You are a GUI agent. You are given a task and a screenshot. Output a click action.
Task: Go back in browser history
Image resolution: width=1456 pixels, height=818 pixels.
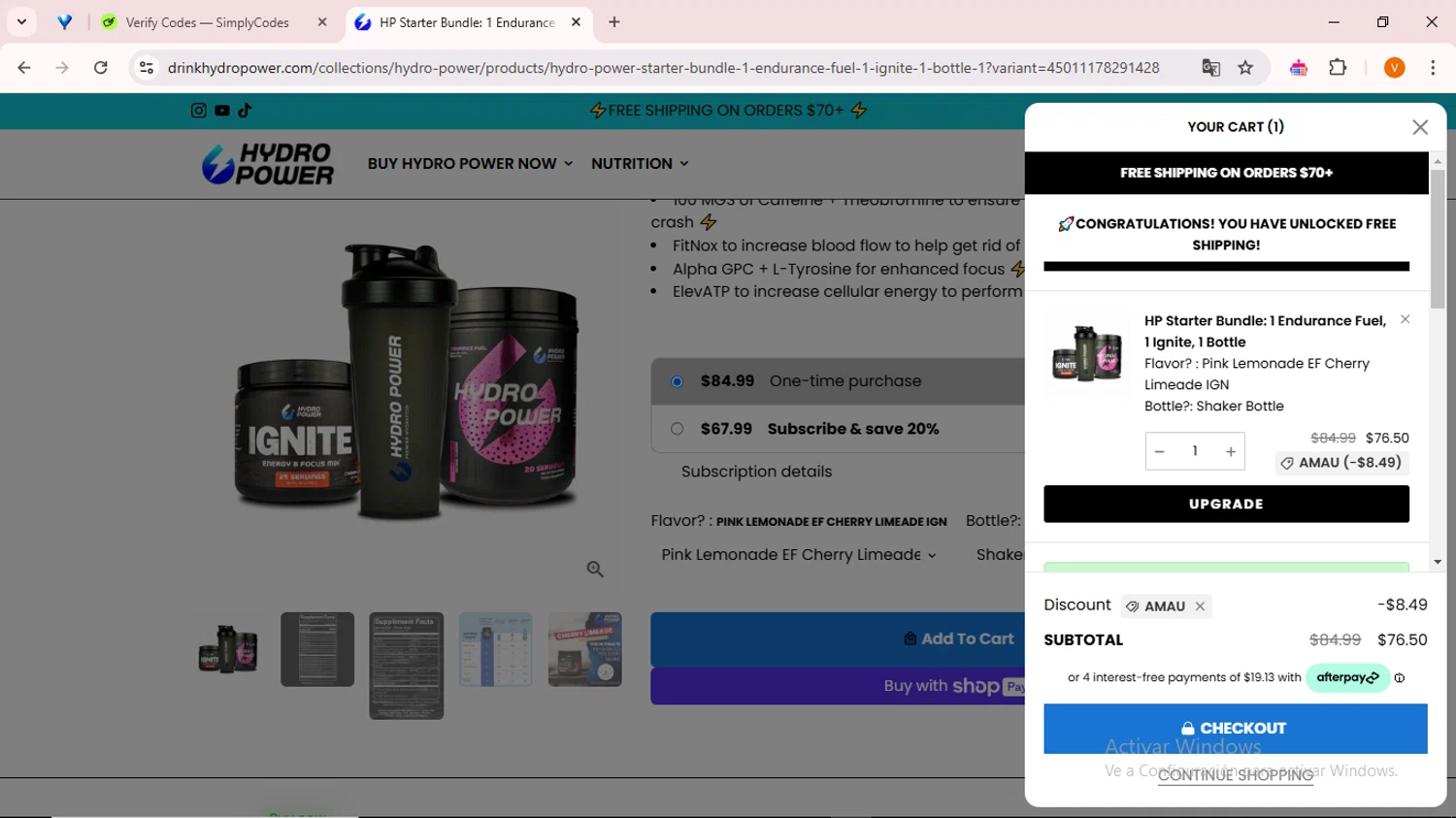24,68
